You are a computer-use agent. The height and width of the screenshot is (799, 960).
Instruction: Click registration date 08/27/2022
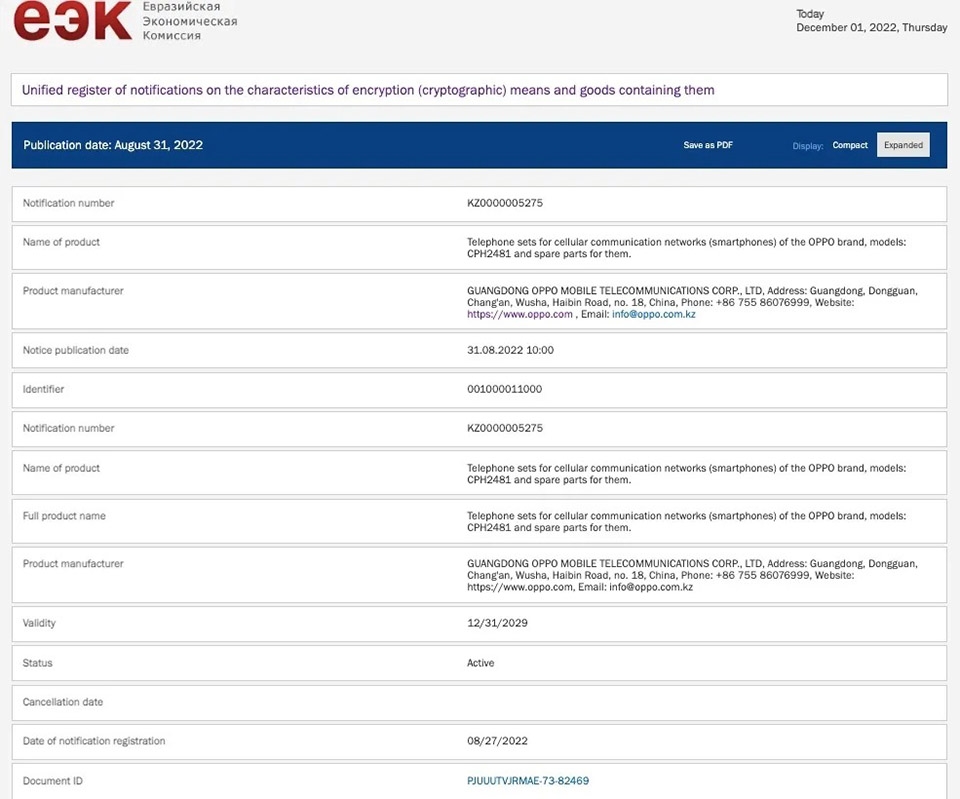497,741
